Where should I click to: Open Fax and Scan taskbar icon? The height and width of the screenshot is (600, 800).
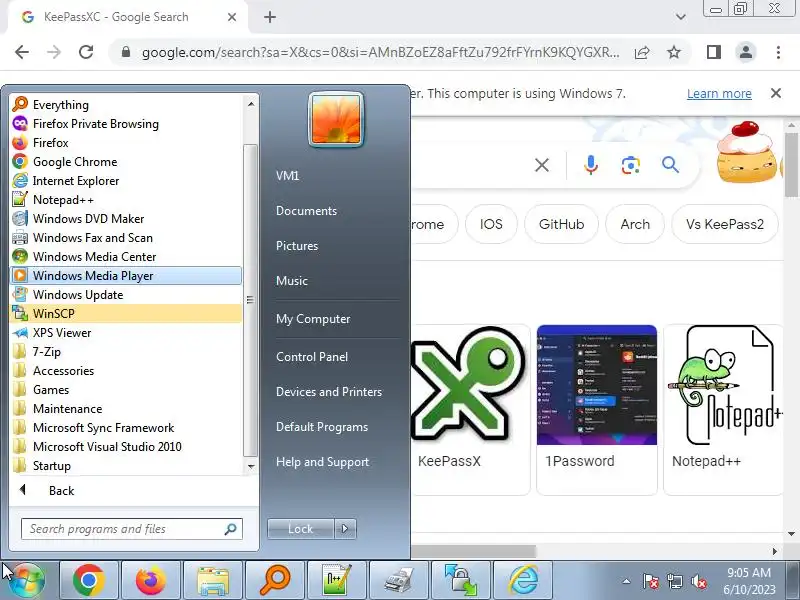[x=399, y=580]
